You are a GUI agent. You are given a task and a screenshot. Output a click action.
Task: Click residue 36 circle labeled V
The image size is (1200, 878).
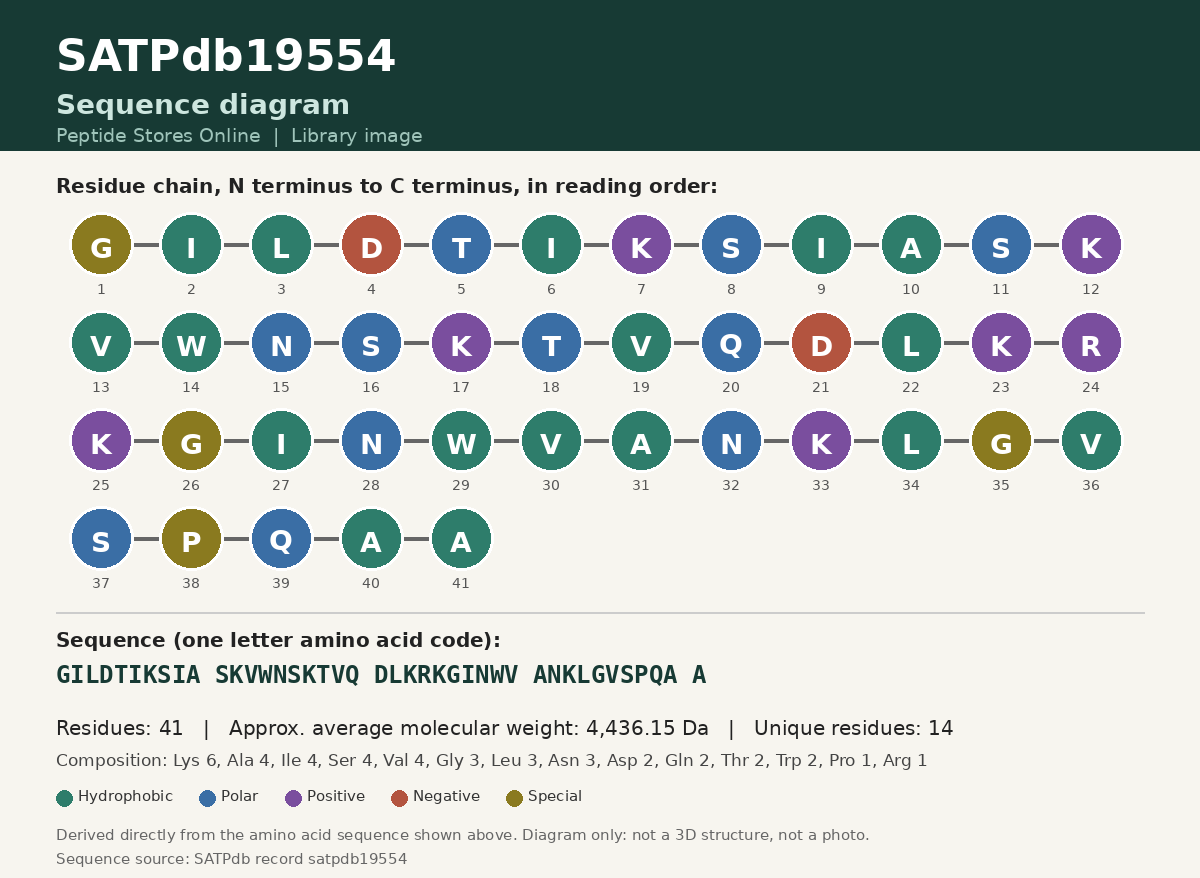(x=1091, y=441)
